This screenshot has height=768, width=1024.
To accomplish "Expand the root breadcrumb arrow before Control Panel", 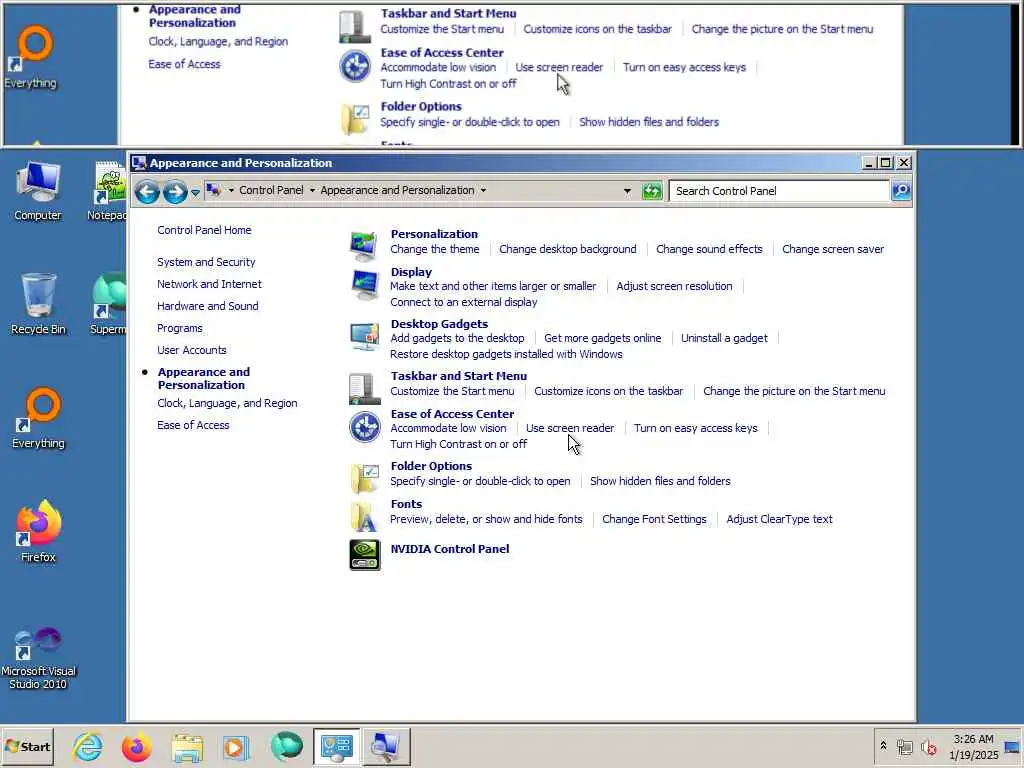I will click(x=231, y=190).
